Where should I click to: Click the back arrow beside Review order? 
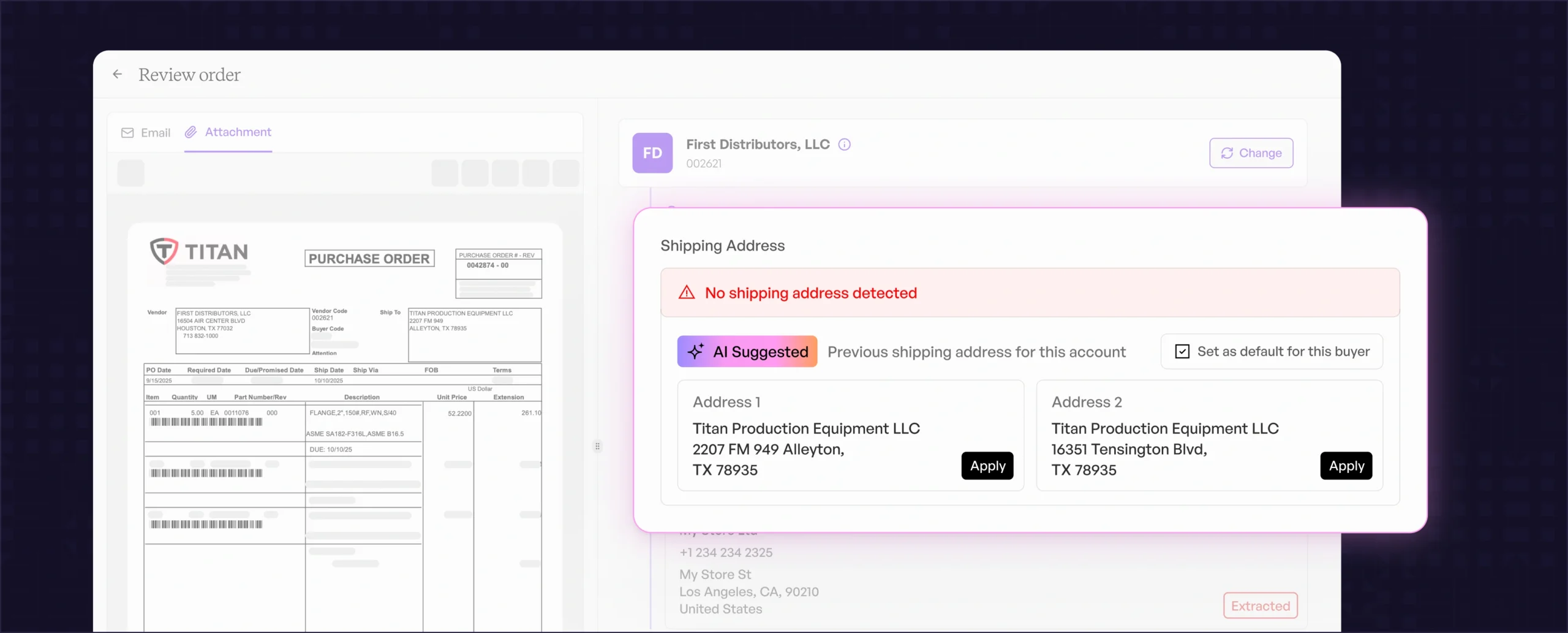[x=118, y=74]
